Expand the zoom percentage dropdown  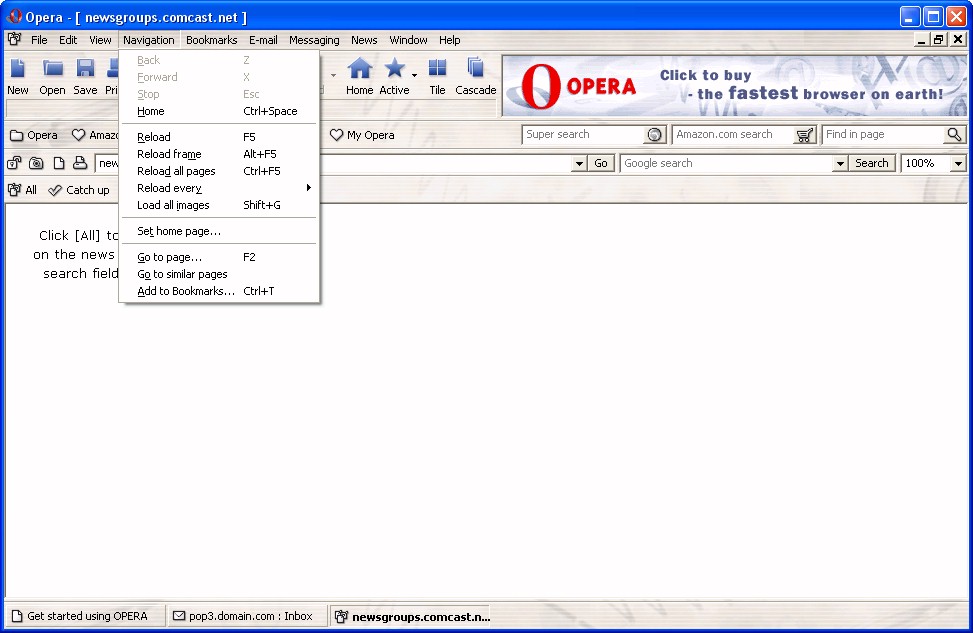point(958,163)
